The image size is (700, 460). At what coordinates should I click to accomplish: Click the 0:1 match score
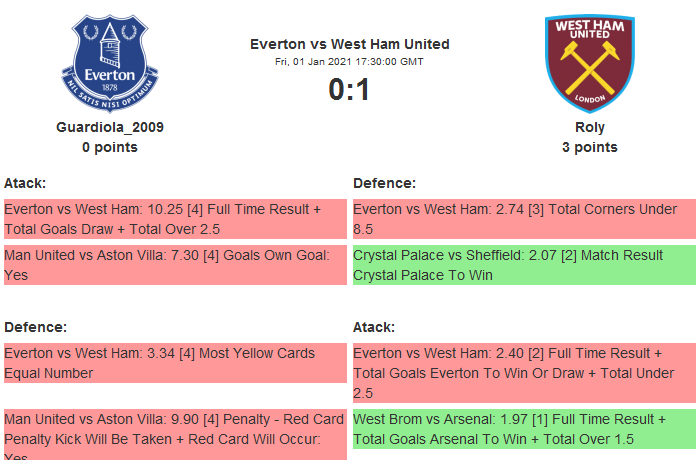click(349, 90)
